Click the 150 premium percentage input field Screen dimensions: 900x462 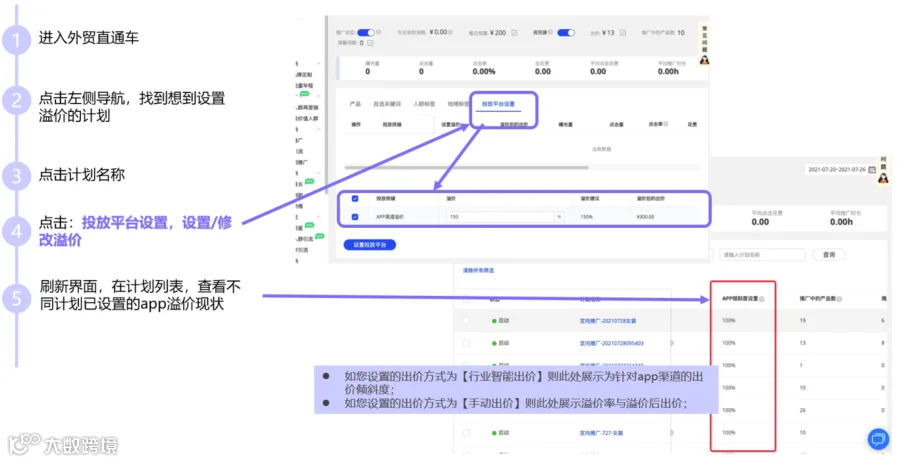(500, 217)
